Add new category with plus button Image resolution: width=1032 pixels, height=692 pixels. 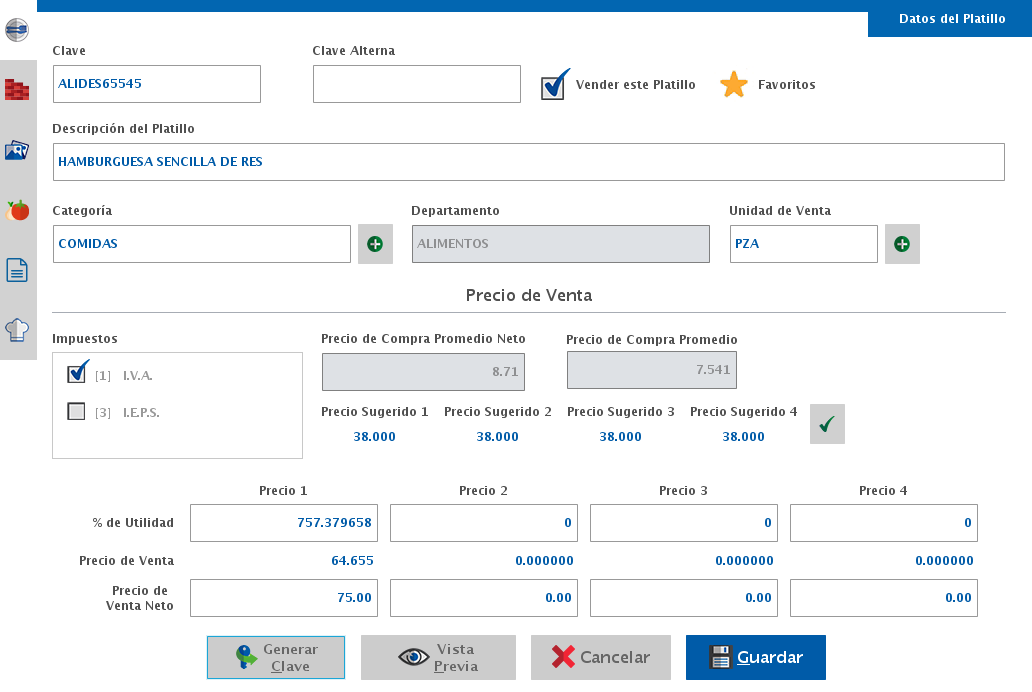(x=375, y=244)
